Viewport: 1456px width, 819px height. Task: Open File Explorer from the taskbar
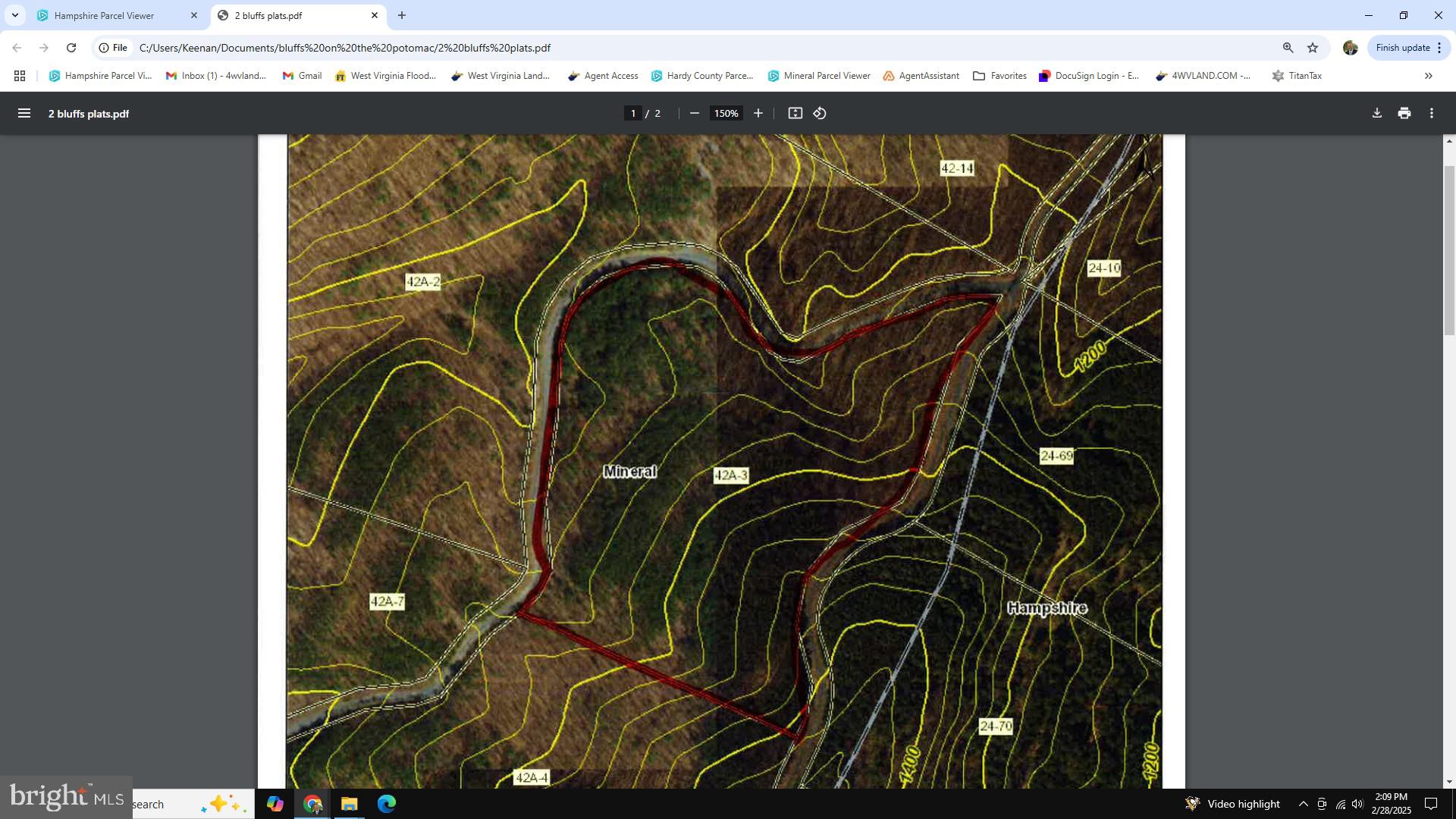[349, 804]
